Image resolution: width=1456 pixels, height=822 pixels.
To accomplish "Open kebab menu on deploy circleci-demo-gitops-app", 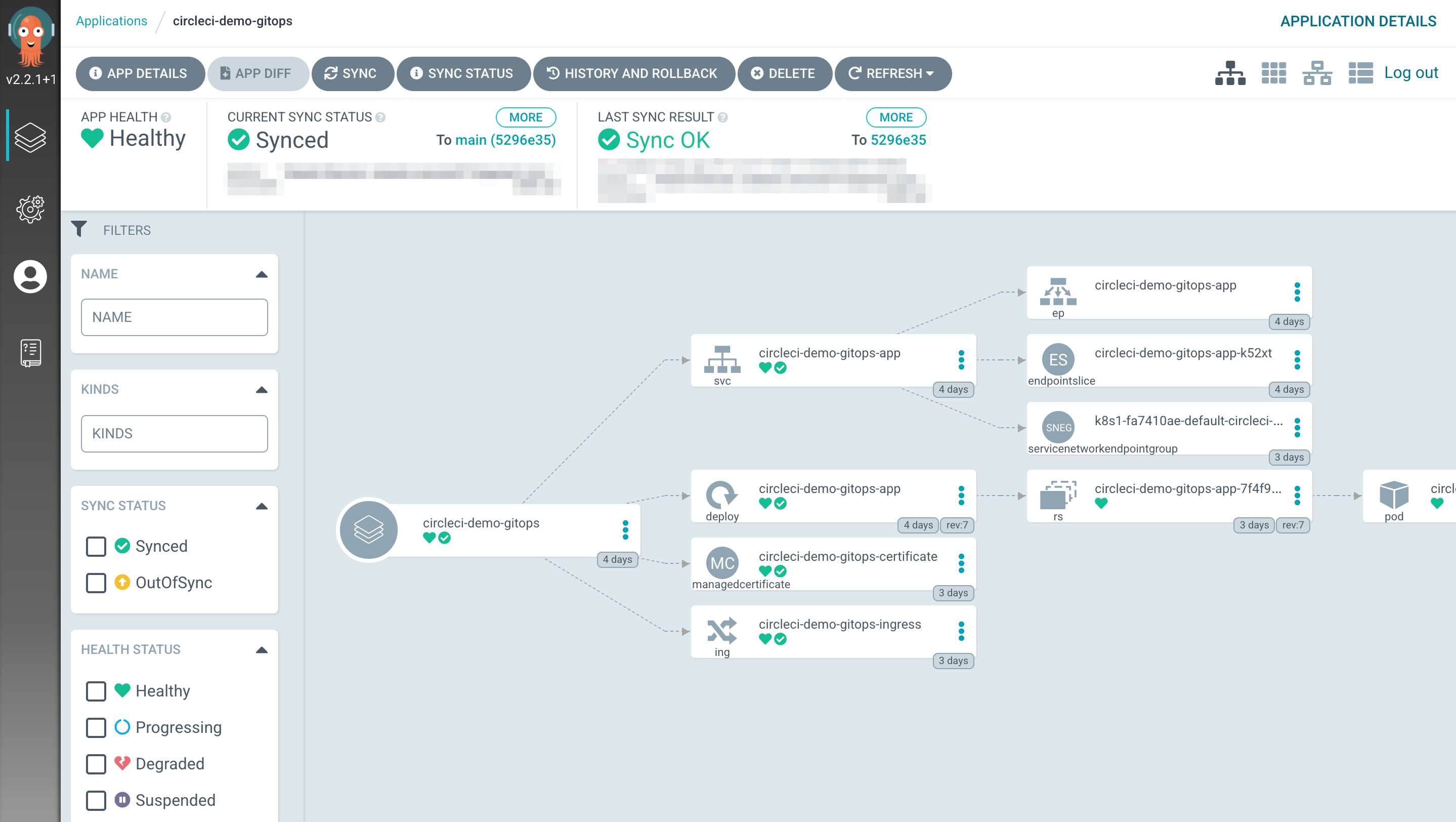I will pyautogui.click(x=961, y=495).
